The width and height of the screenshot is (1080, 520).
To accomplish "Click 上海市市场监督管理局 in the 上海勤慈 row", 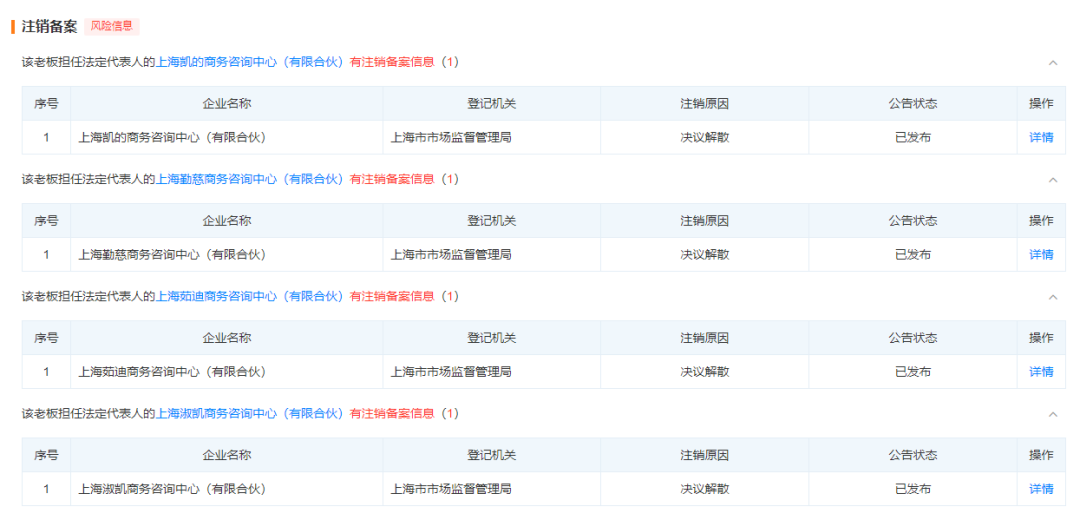I will pos(451,254).
